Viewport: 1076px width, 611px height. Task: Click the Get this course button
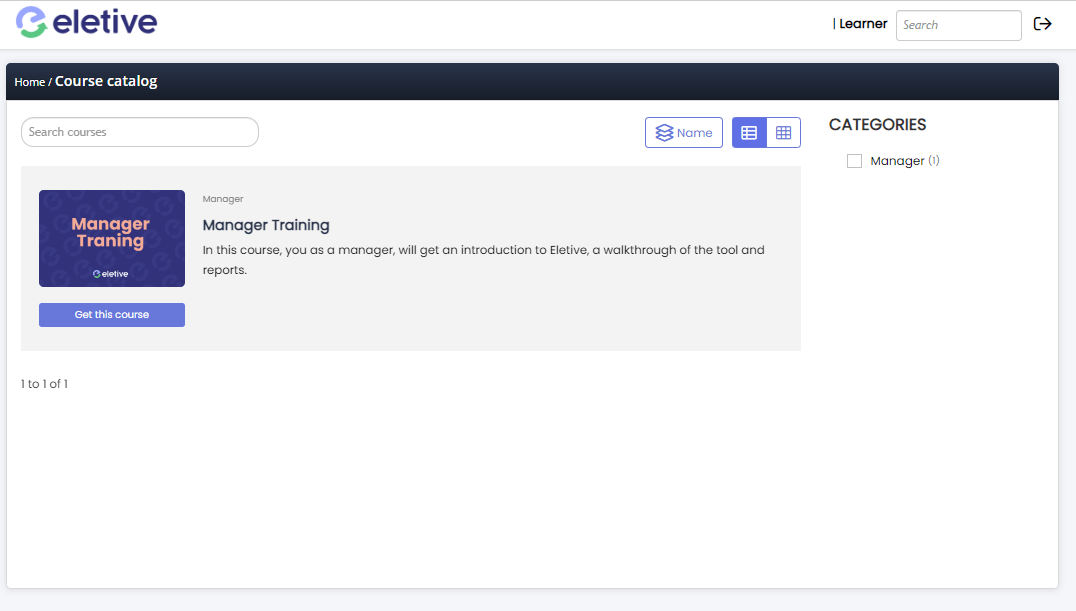(112, 314)
